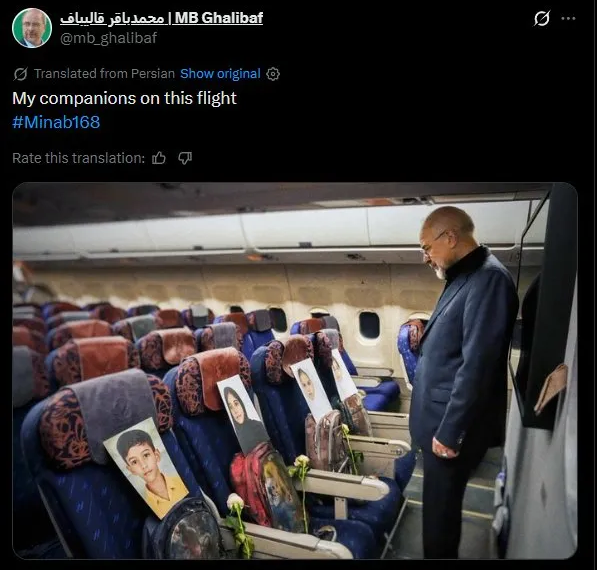Open the three-dot more options menu
This screenshot has width=597, height=570.
click(x=568, y=18)
